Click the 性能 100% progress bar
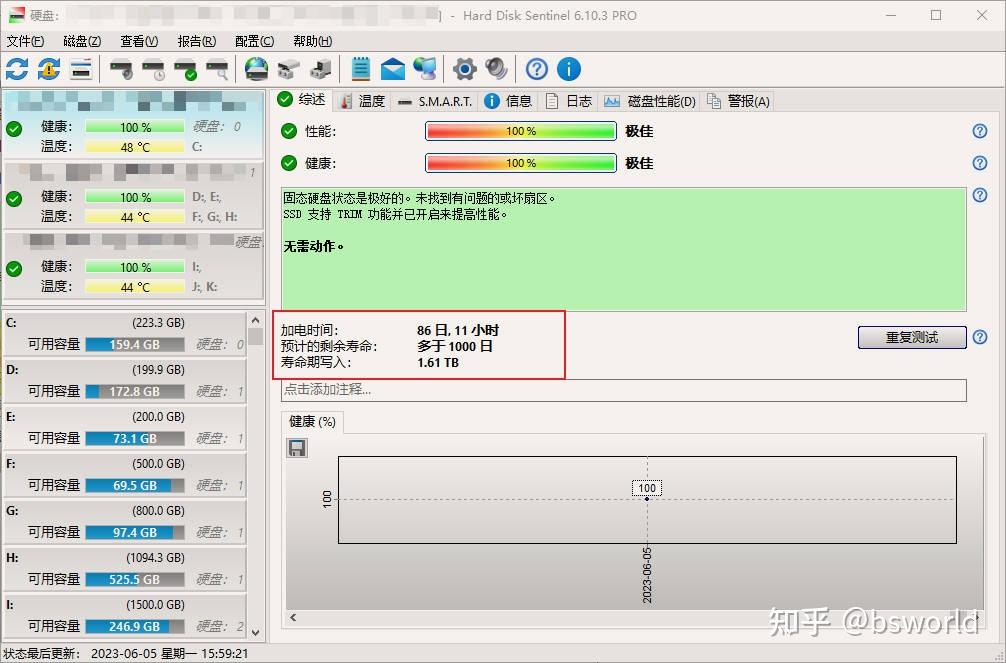Image resolution: width=1006 pixels, height=663 pixels. pyautogui.click(x=520, y=131)
